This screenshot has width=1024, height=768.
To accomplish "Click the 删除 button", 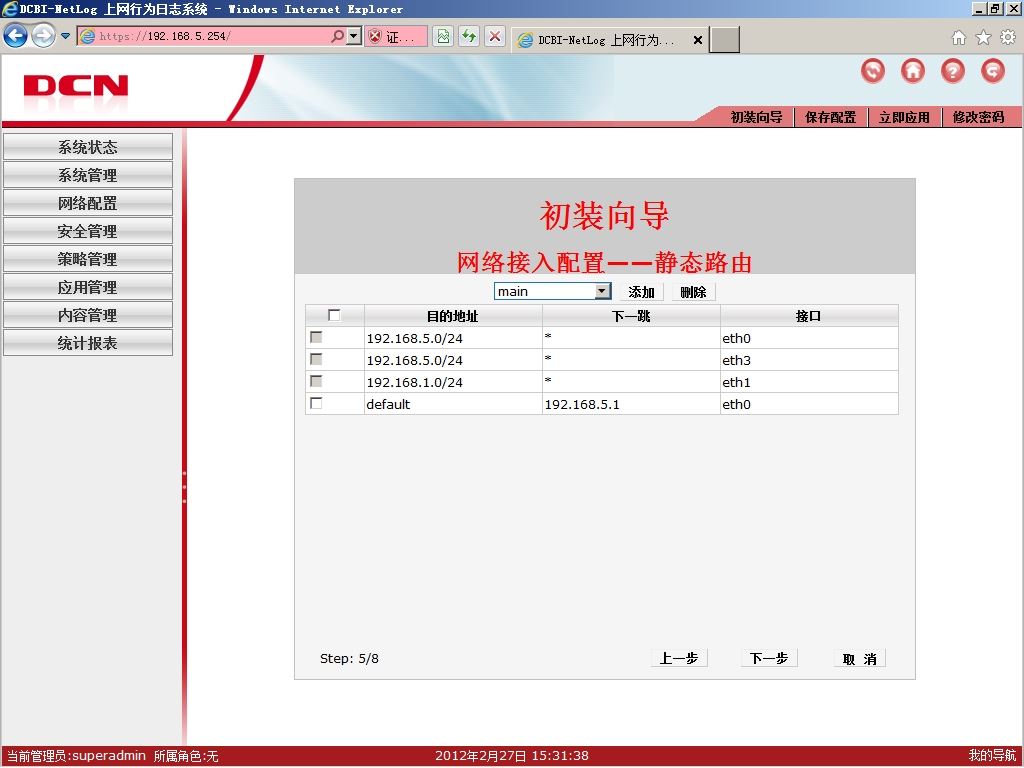I will pos(694,292).
